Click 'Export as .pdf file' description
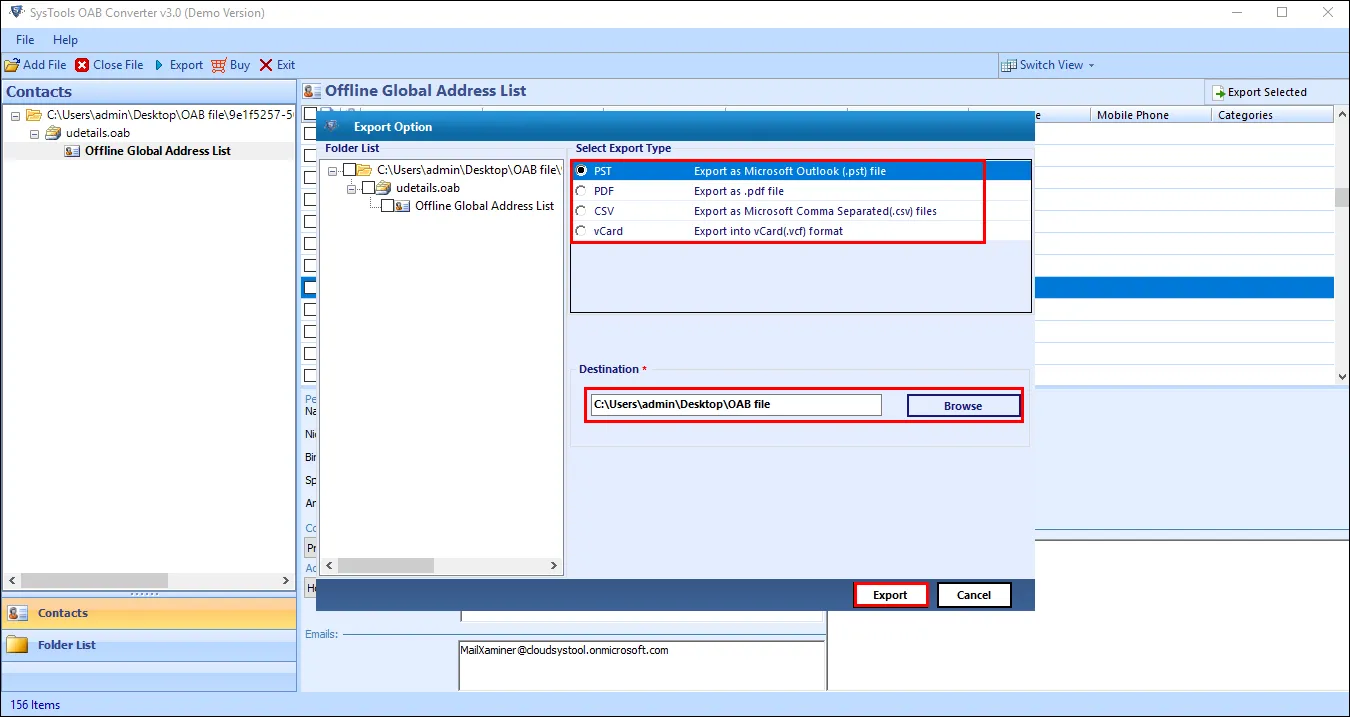Screen dimensions: 1350x717 (x=739, y=191)
